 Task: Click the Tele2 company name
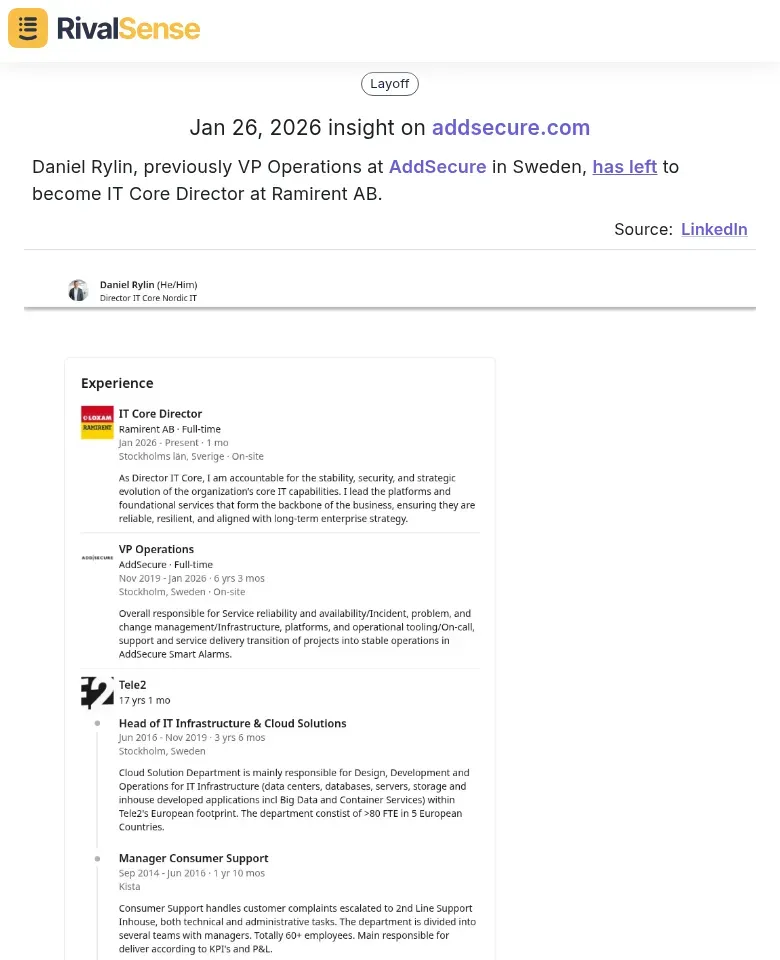[133, 685]
